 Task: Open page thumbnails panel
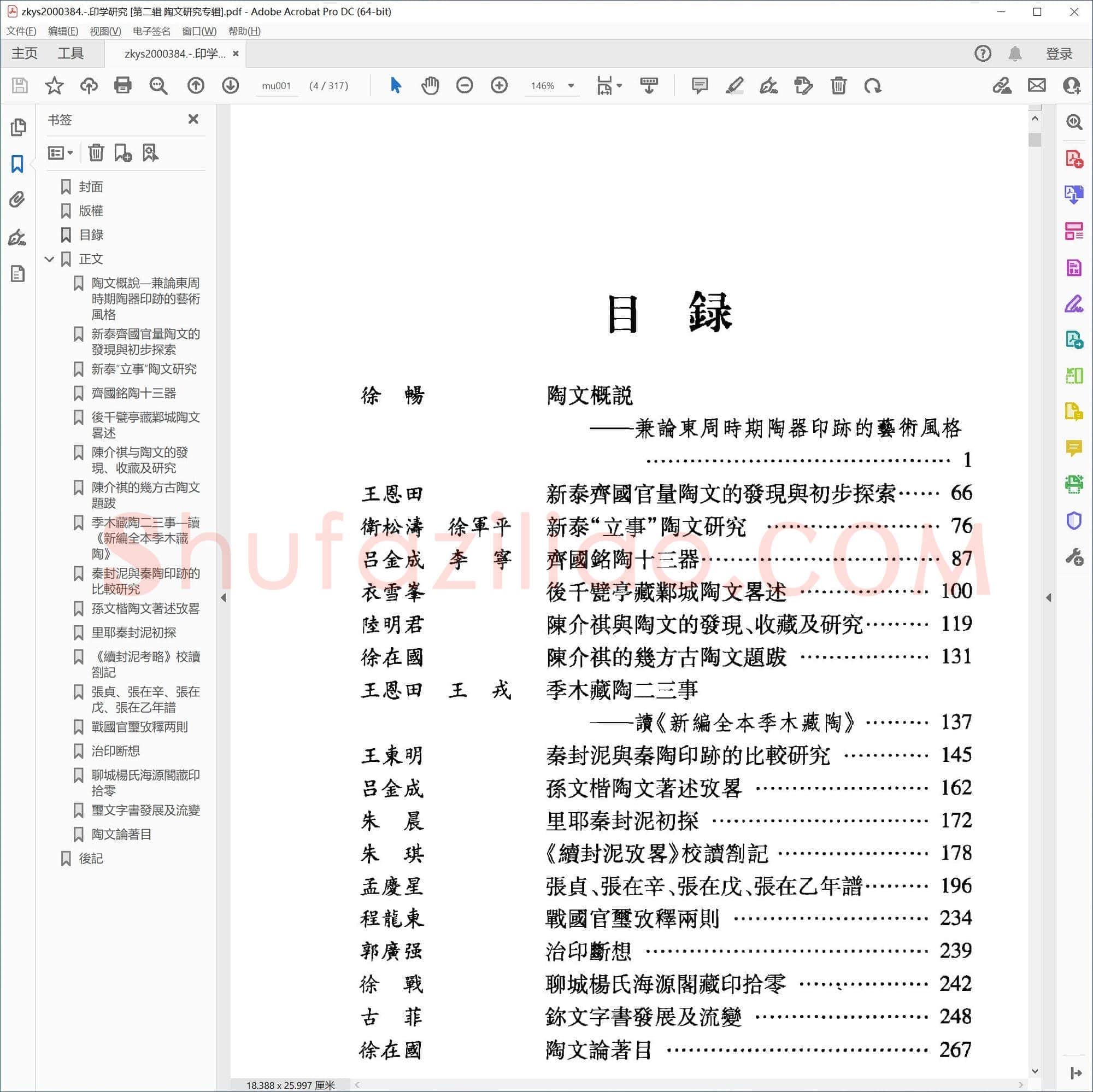tap(18, 127)
